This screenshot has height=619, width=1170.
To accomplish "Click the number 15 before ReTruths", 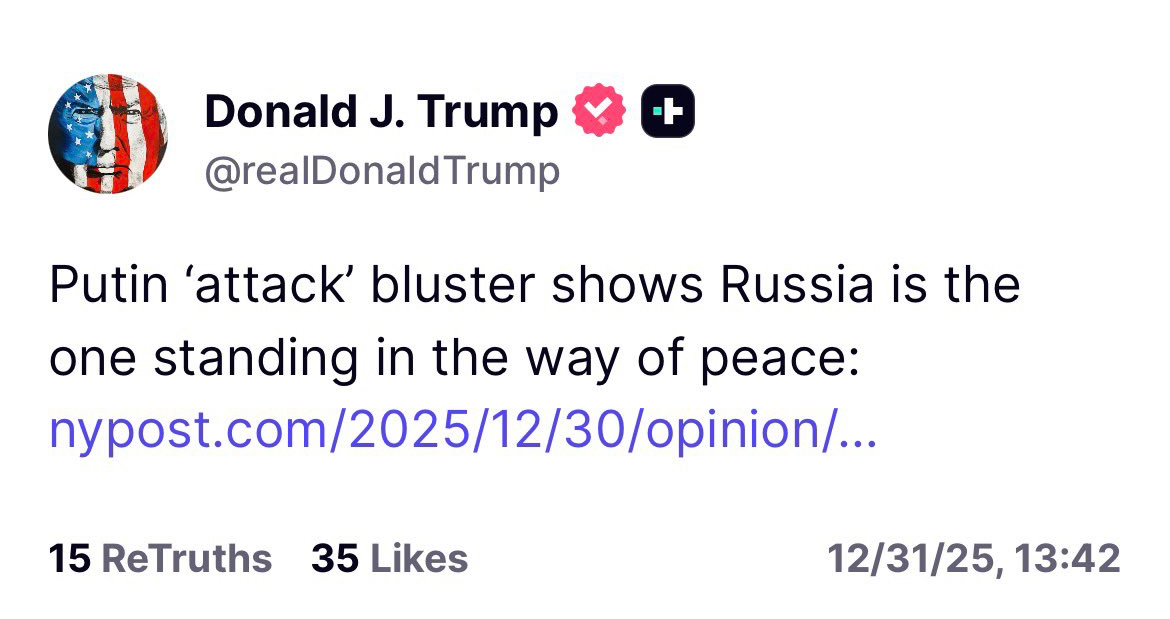I will tap(70, 558).
